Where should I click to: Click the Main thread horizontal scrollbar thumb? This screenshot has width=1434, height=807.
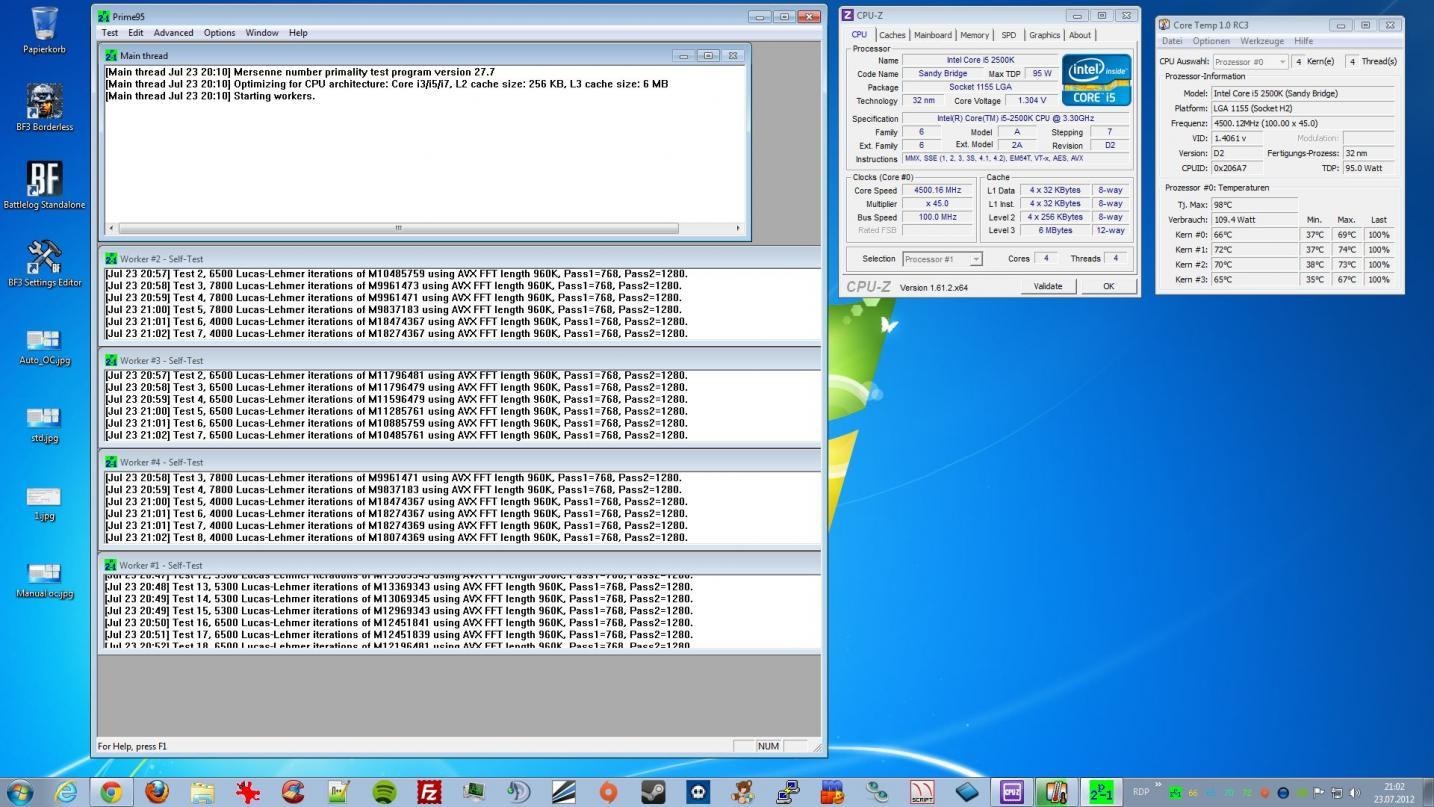coord(398,228)
